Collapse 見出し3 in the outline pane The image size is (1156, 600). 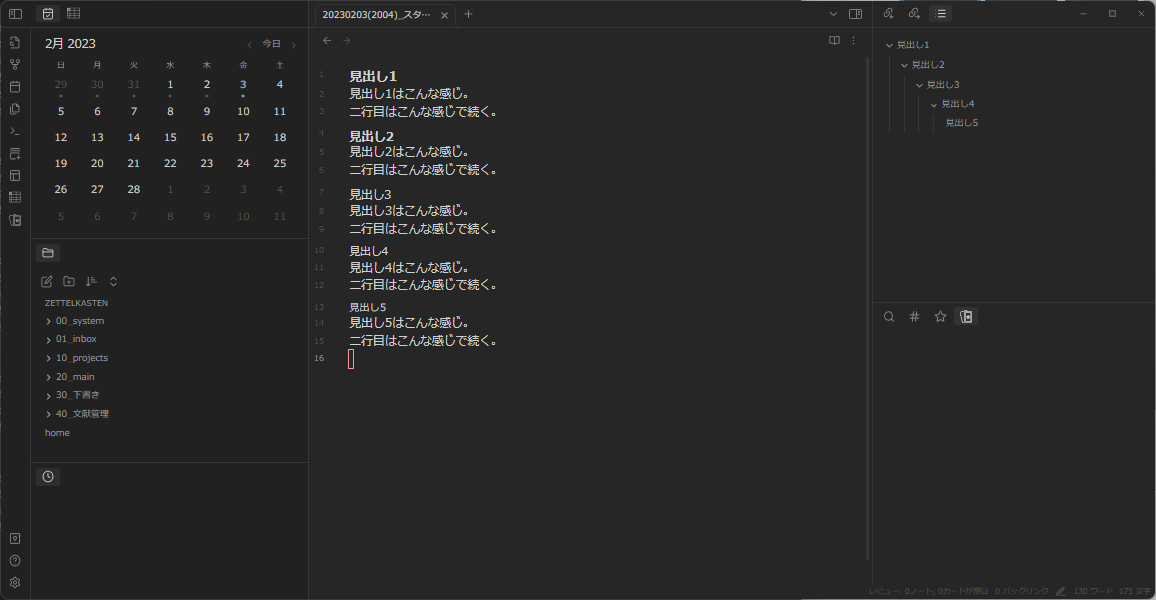pyautogui.click(x=919, y=83)
